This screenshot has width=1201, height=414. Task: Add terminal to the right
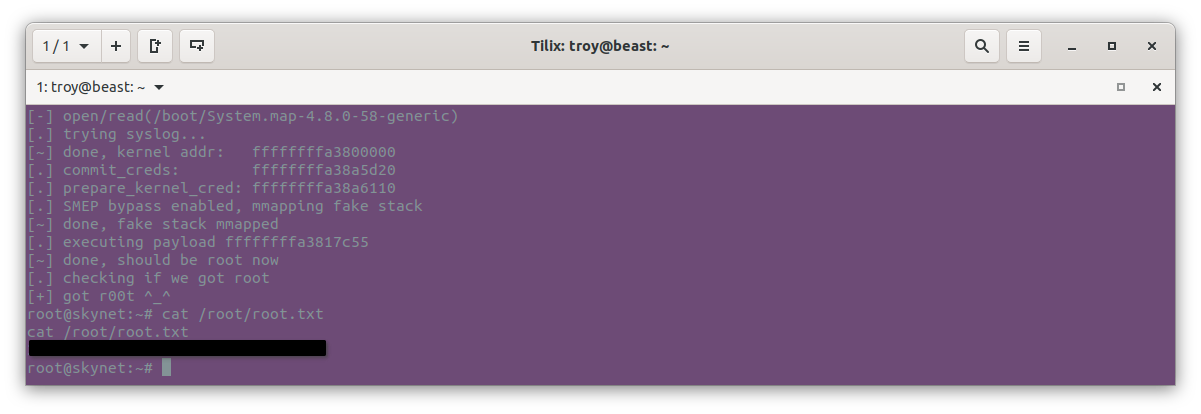[x=155, y=46]
